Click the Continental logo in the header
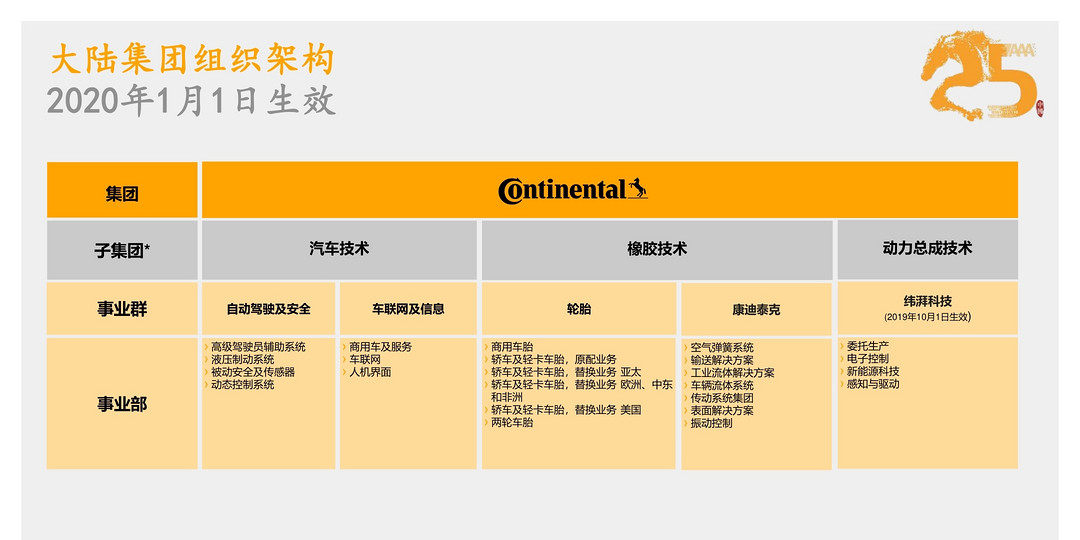The width and height of the screenshot is (1080, 540). [572, 189]
